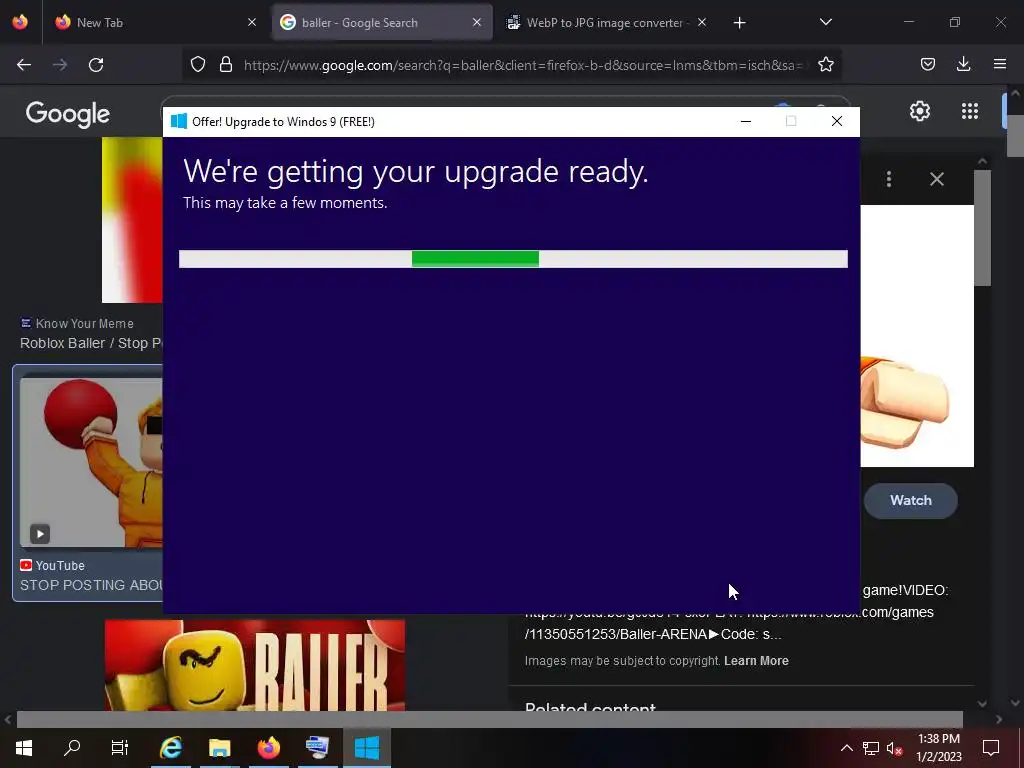Screen dimensions: 1024x768
Task: Click the page horizontal scrollbar
Action: tap(490, 719)
